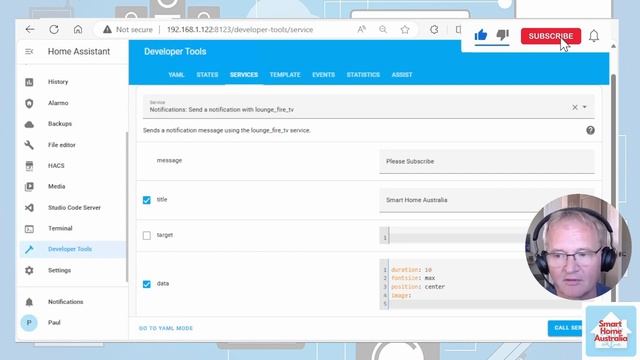Open the browser home page icon
The width and height of the screenshot is (640, 360).
point(78,29)
